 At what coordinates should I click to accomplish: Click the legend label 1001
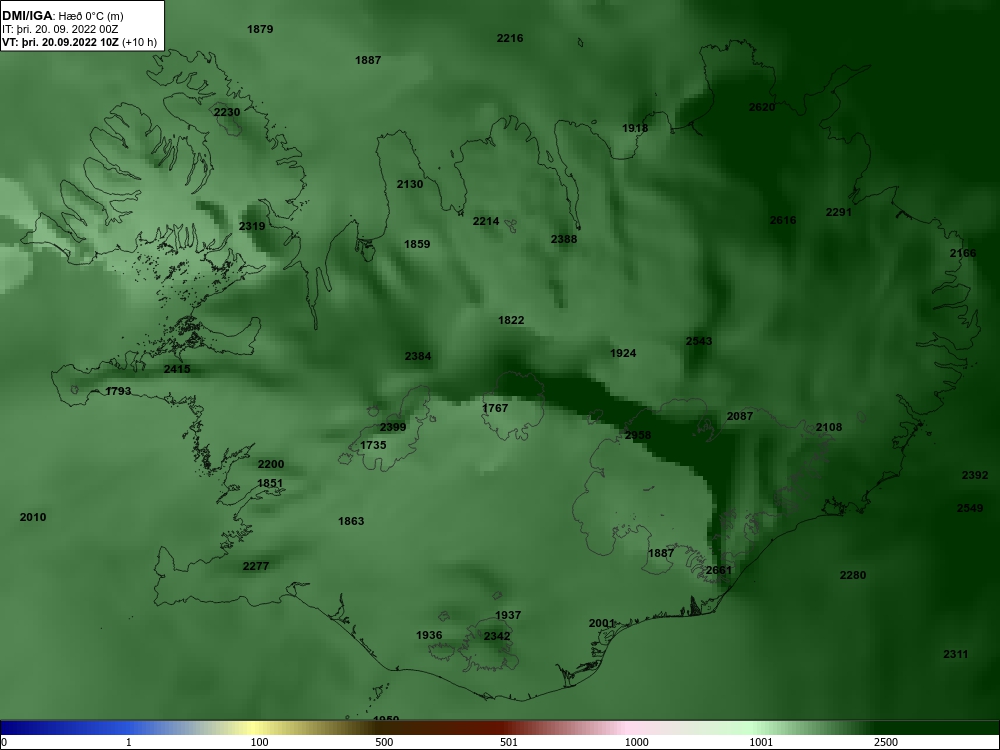click(761, 742)
